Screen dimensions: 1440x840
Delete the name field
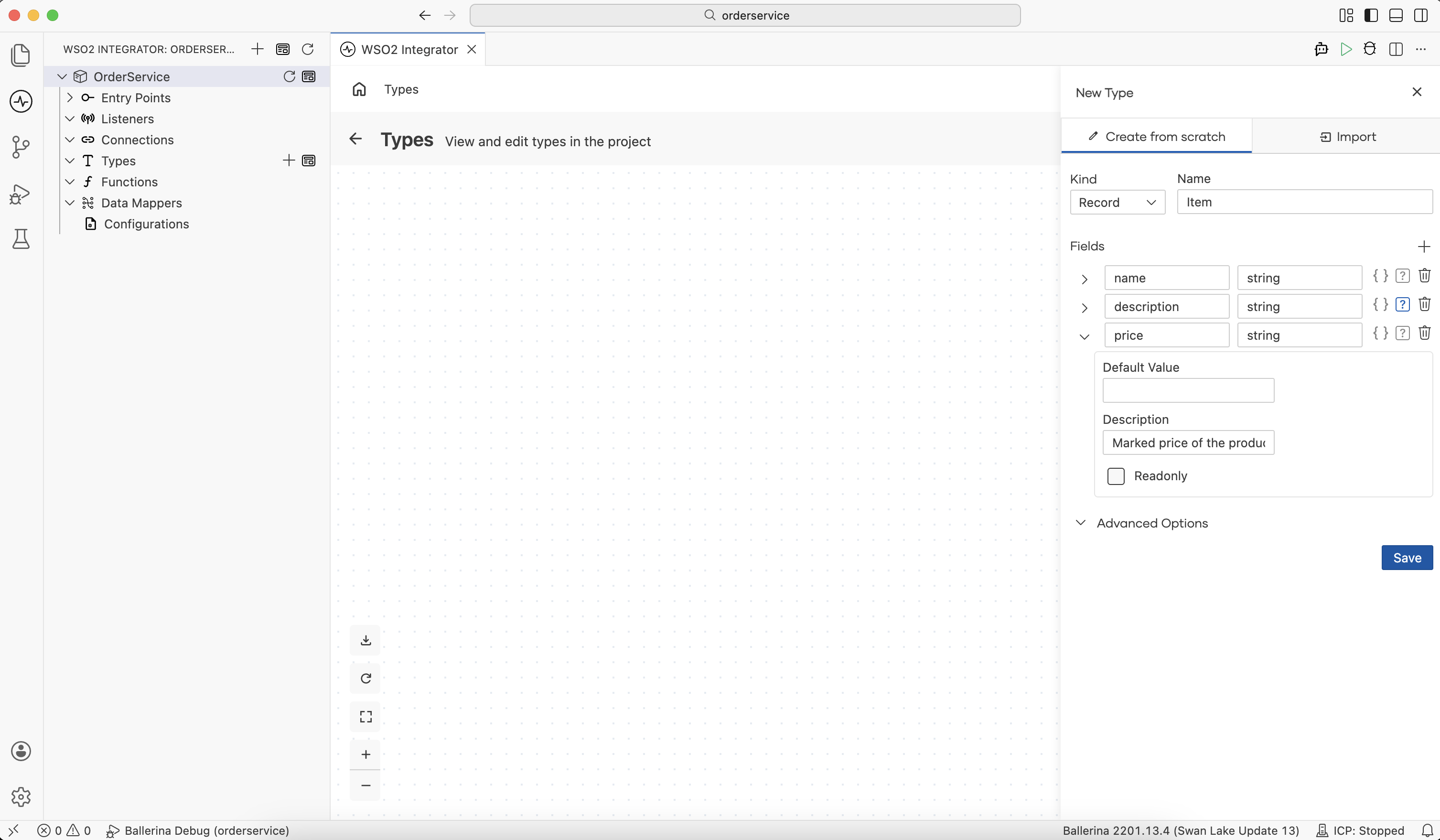pyautogui.click(x=1425, y=276)
